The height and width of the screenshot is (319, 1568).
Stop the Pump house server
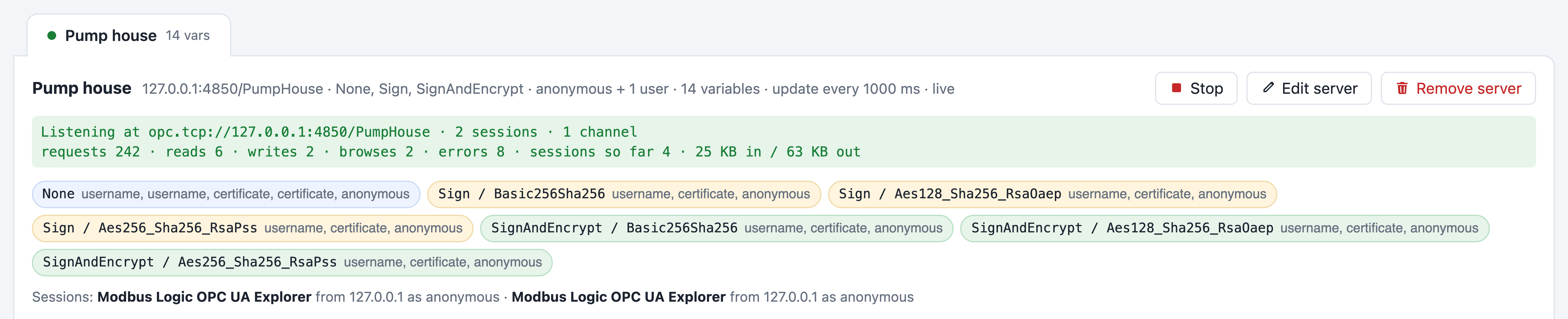(x=1196, y=89)
